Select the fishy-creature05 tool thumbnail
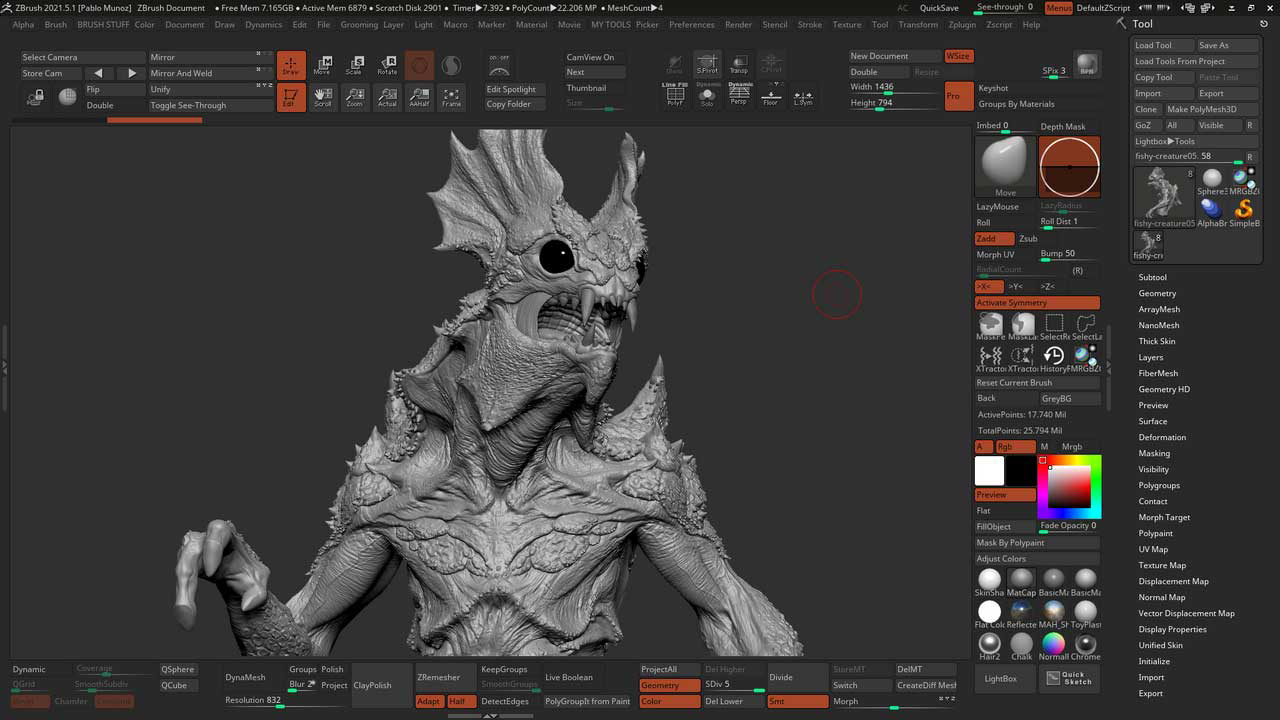The image size is (1280, 720). [1163, 196]
